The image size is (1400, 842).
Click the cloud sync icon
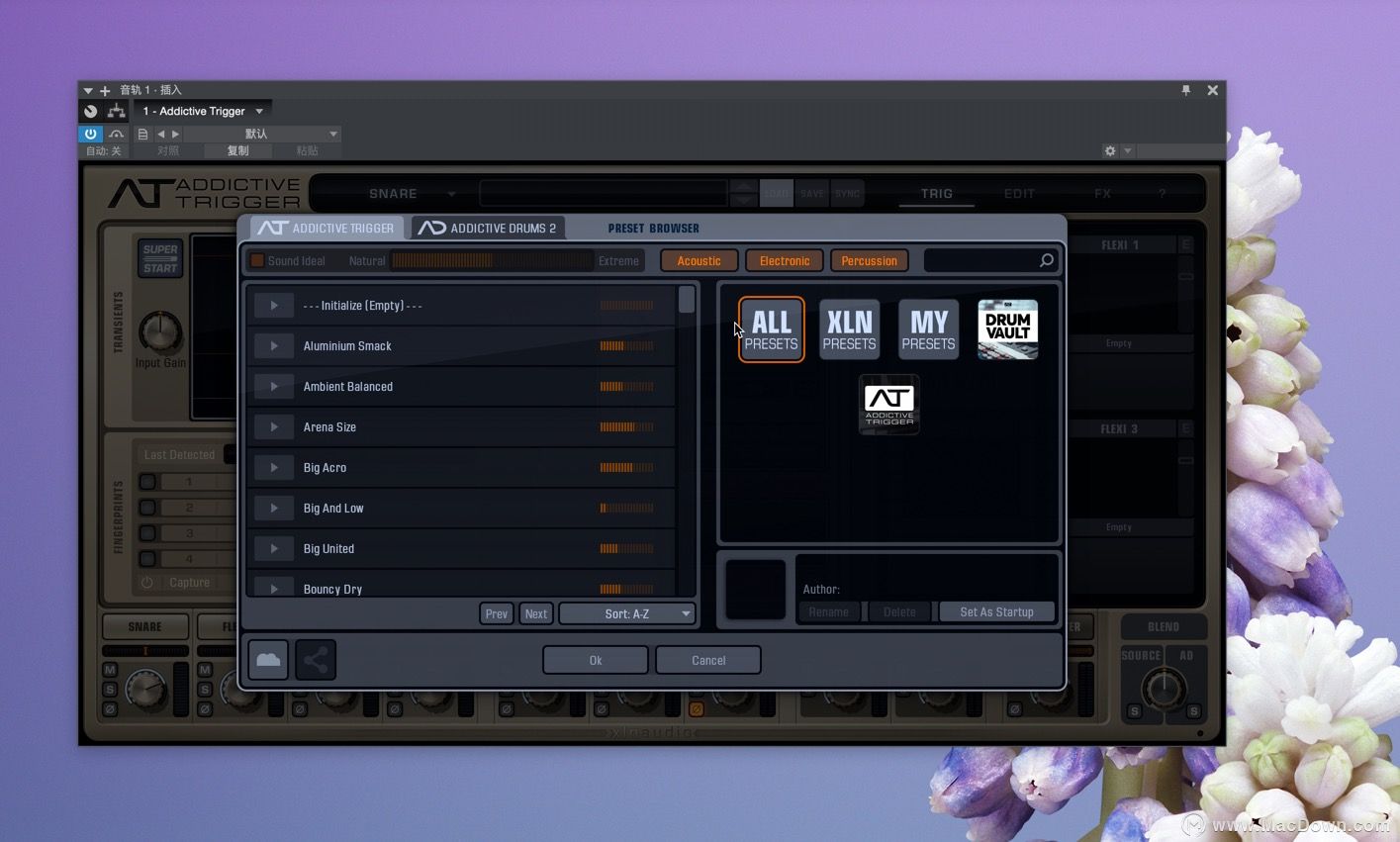[x=268, y=660]
